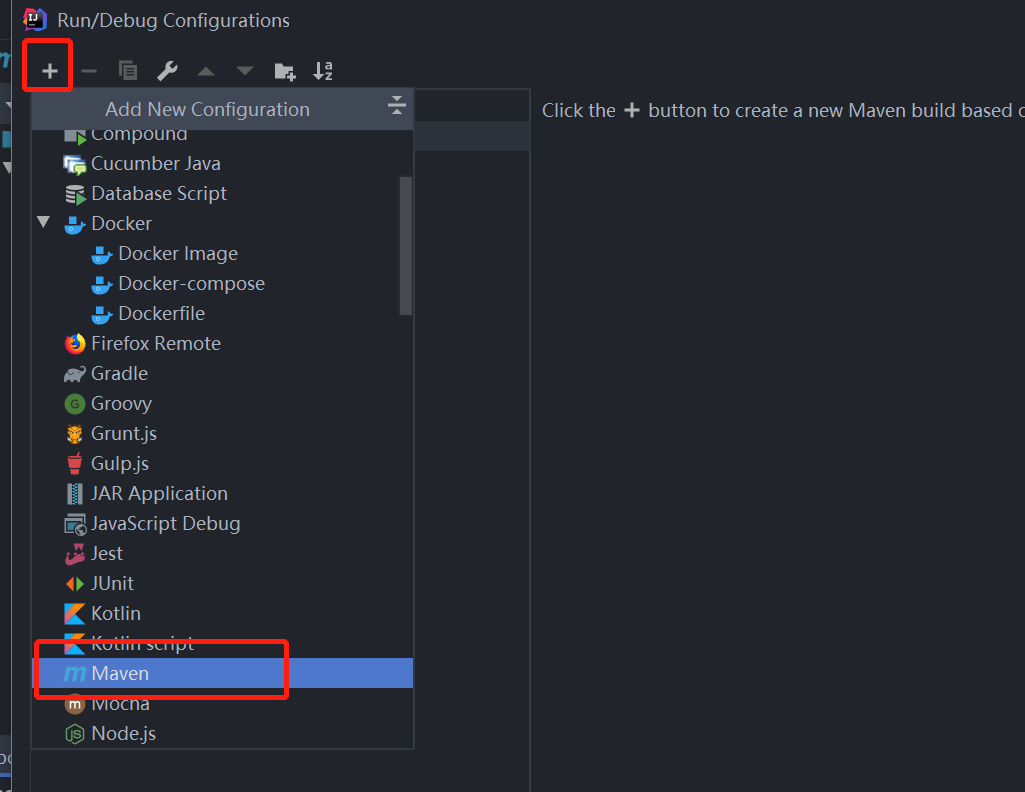The height and width of the screenshot is (792, 1025).
Task: Click the Maven m icon
Action: coord(75,674)
